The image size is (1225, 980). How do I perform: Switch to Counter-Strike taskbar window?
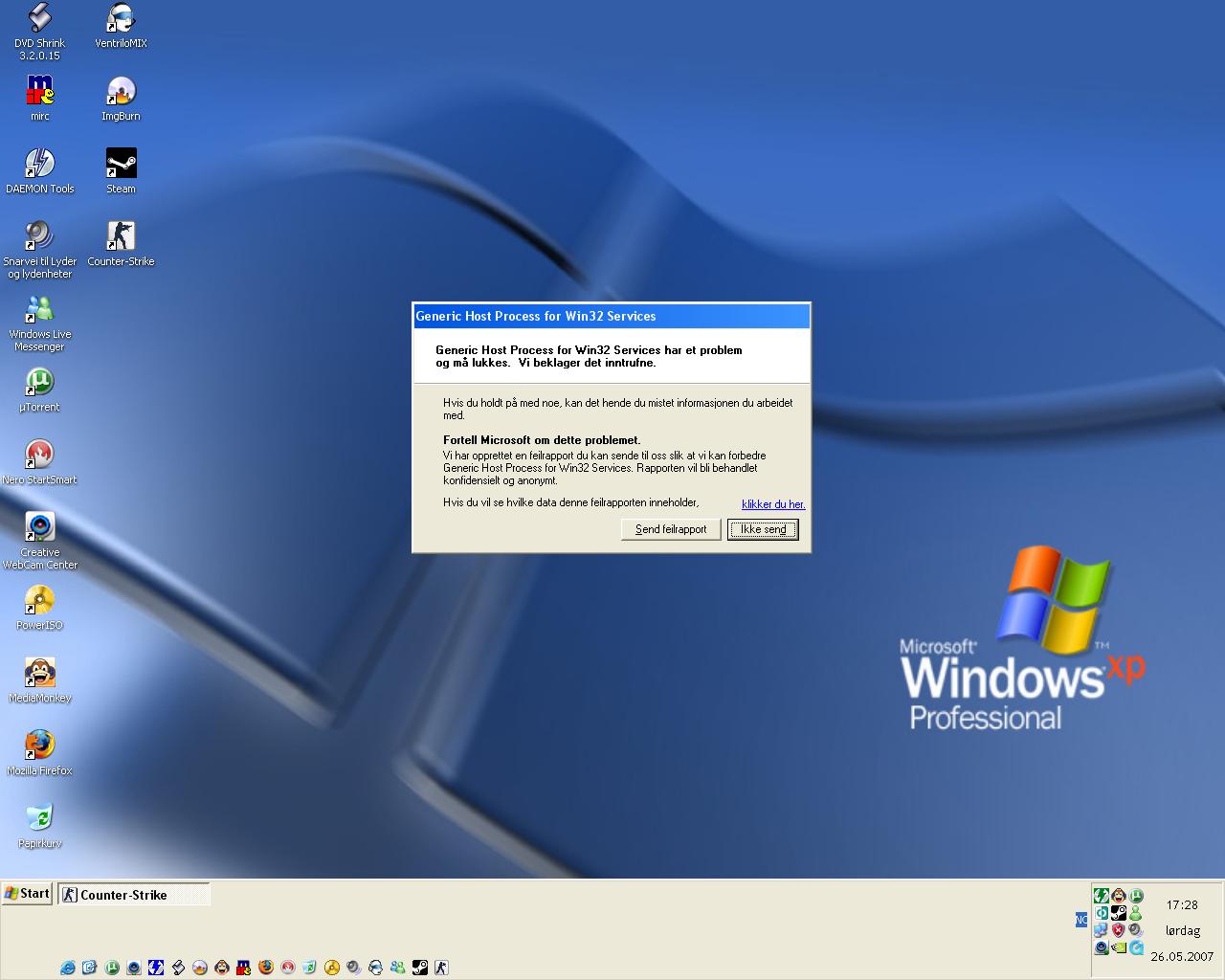point(133,895)
